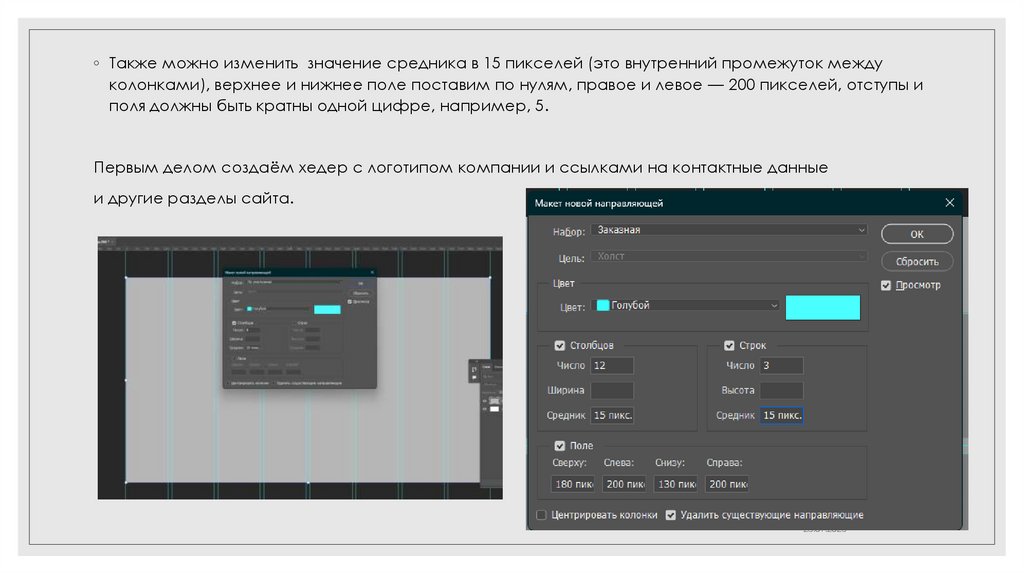1024x574 pixels.
Task: Click the 'Сбросить' reset button
Action: pos(916,261)
